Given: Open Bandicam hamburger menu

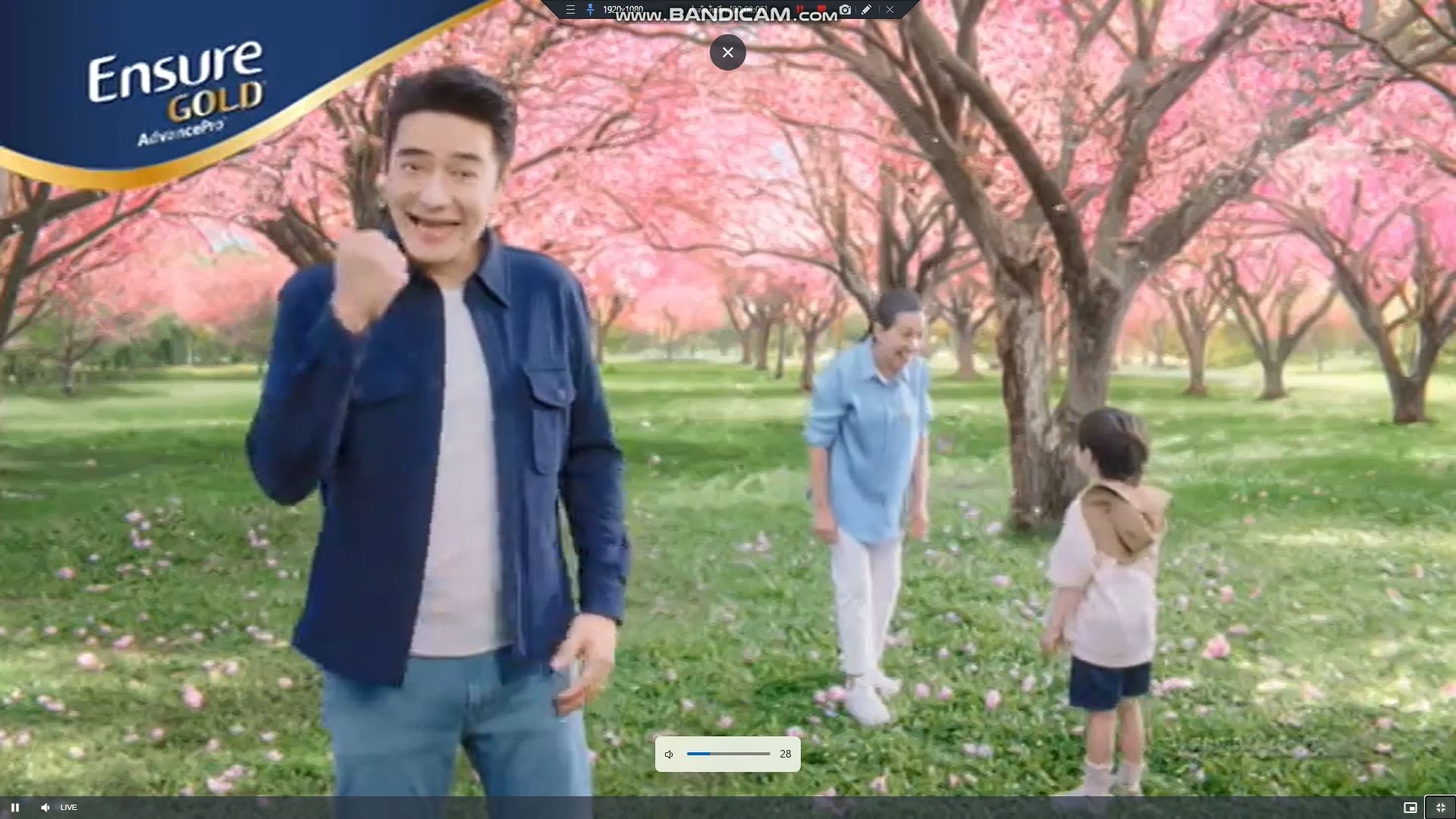Looking at the screenshot, I should [570, 10].
